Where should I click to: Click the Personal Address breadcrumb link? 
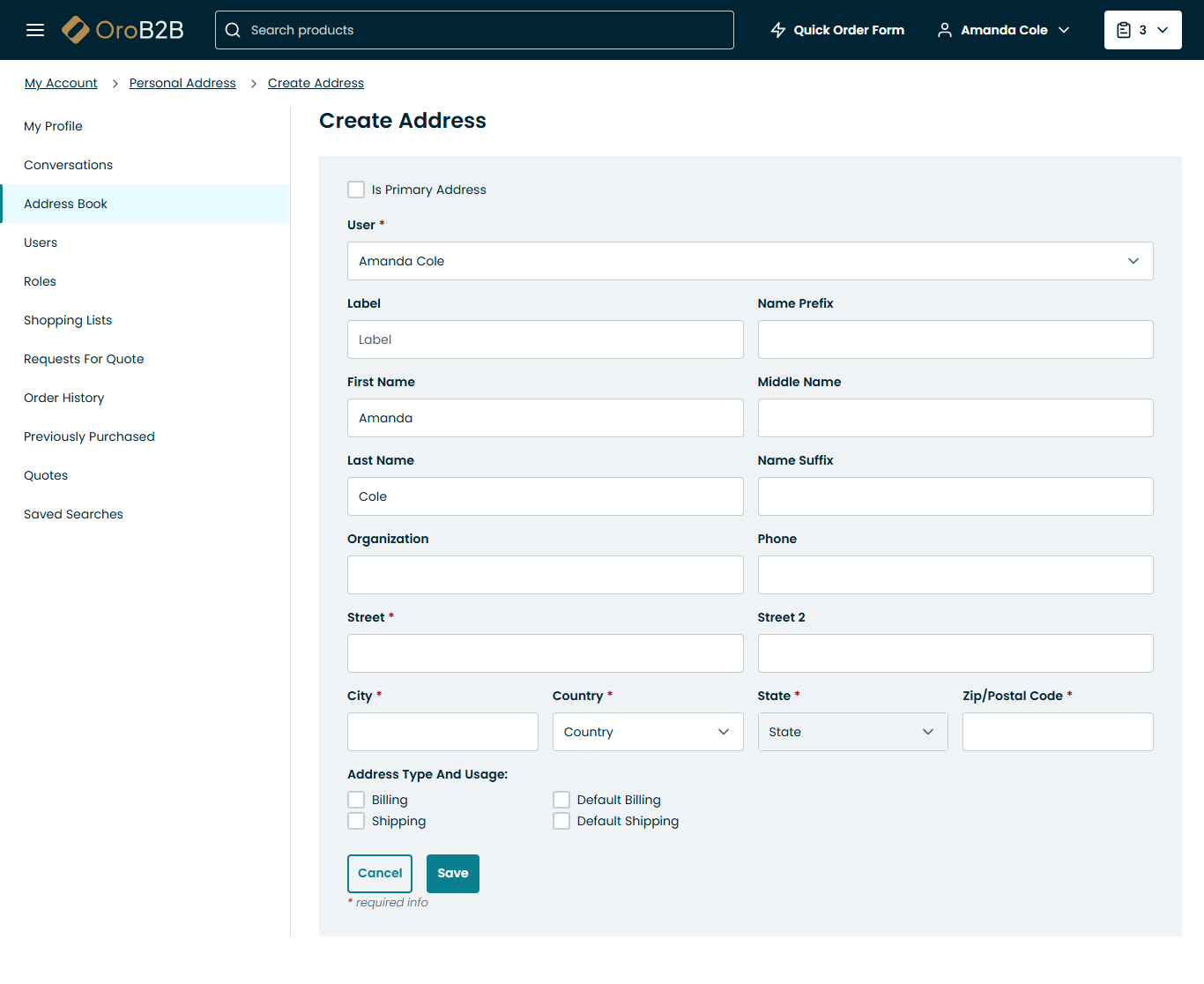182,83
